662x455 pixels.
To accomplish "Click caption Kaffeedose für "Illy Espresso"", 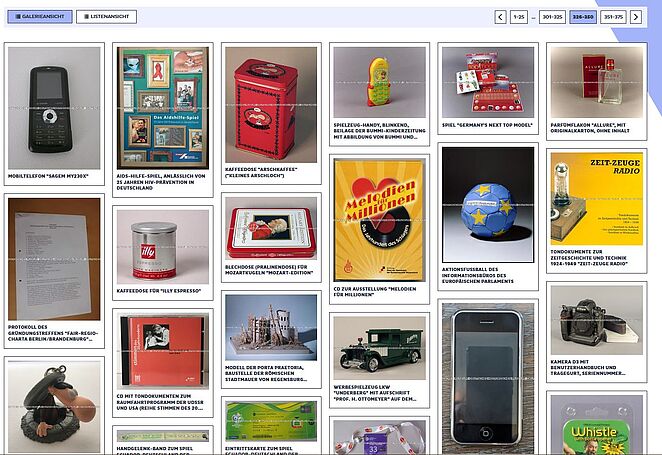I will pos(159,291).
